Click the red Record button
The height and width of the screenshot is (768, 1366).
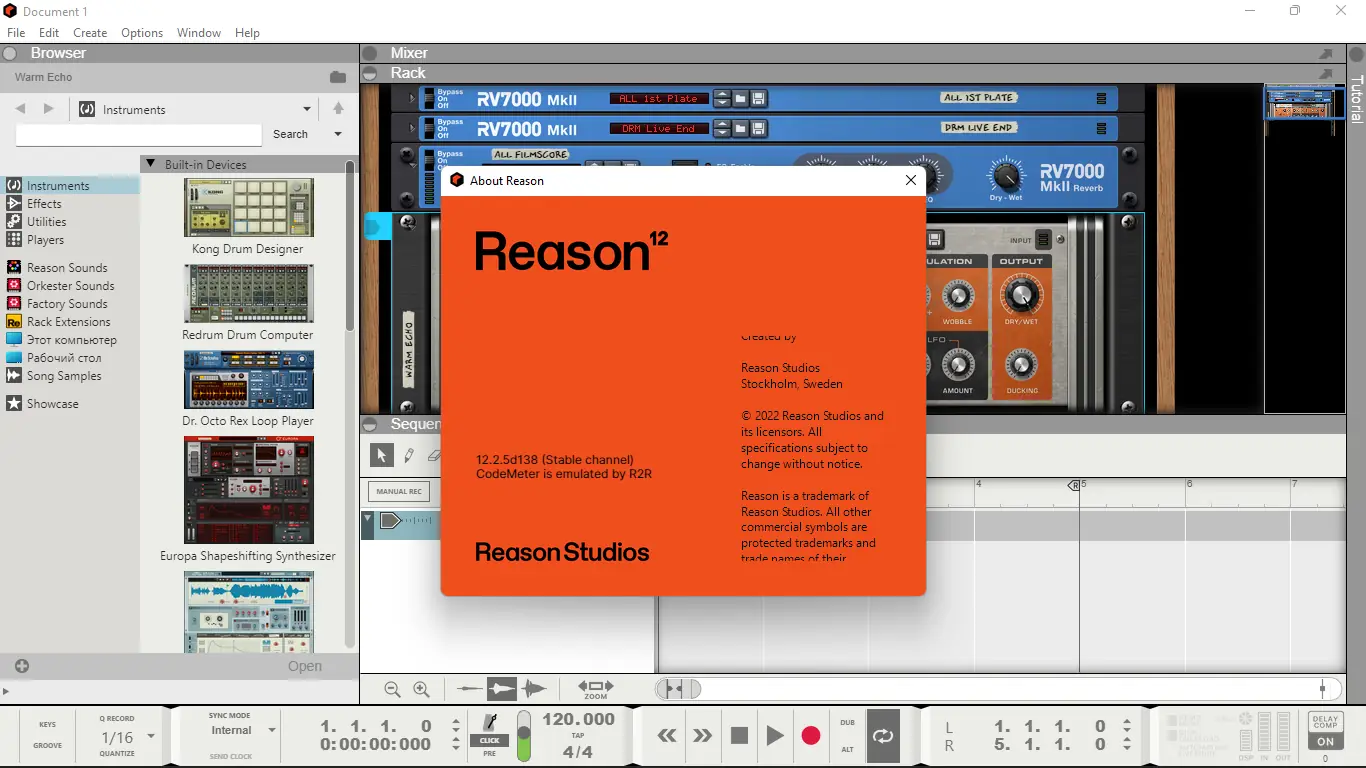pos(811,736)
